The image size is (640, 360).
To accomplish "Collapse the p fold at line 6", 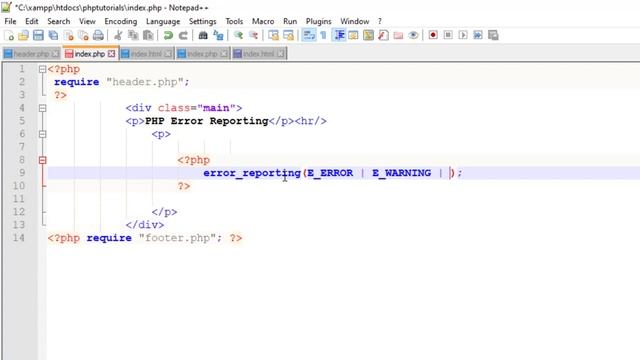I will tap(42, 134).
